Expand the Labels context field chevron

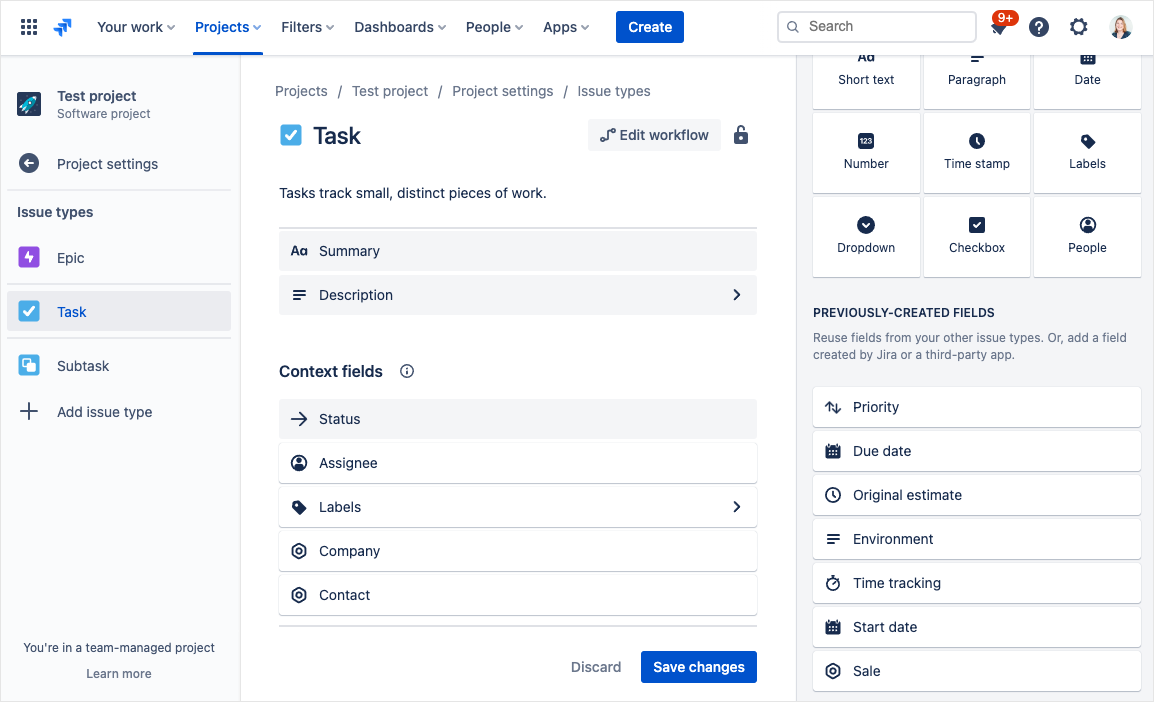click(737, 507)
